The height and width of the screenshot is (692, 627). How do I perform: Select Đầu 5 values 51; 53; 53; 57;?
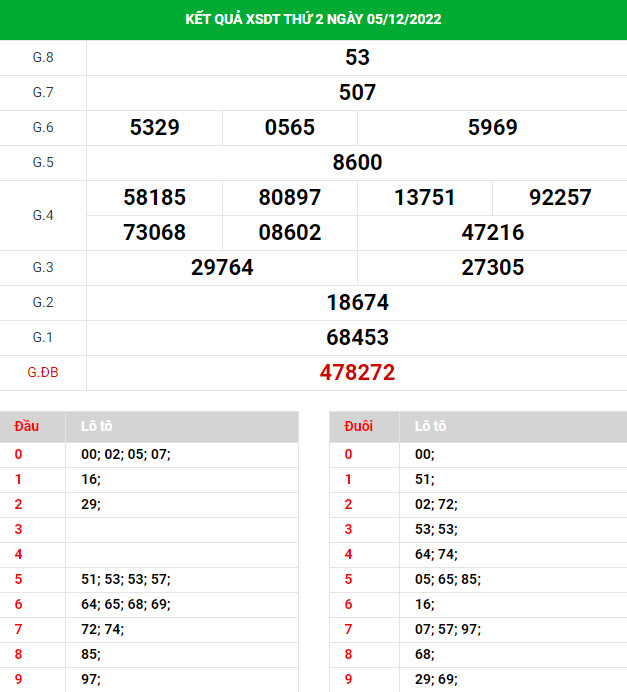pos(126,579)
